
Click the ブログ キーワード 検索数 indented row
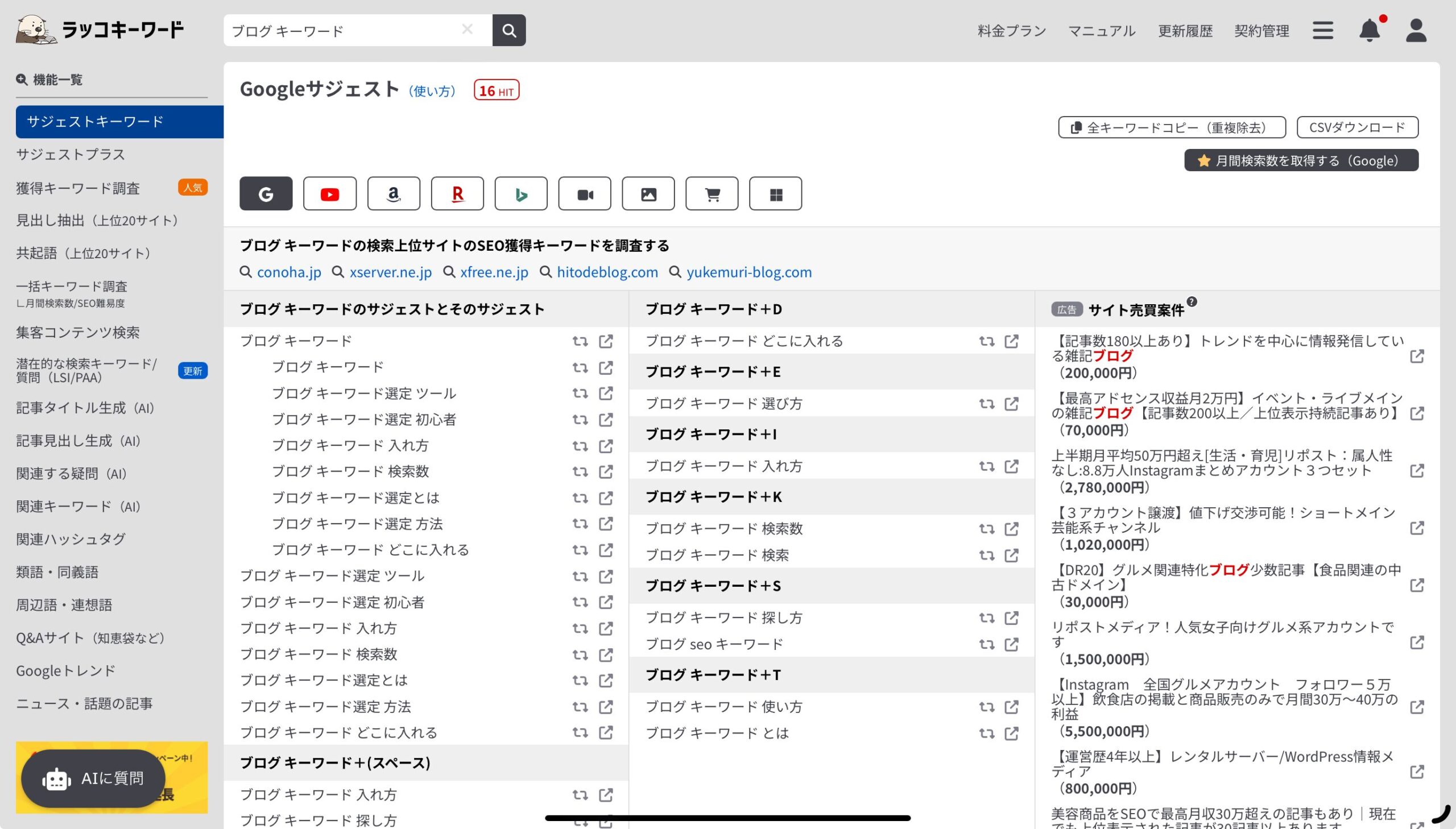coord(351,471)
